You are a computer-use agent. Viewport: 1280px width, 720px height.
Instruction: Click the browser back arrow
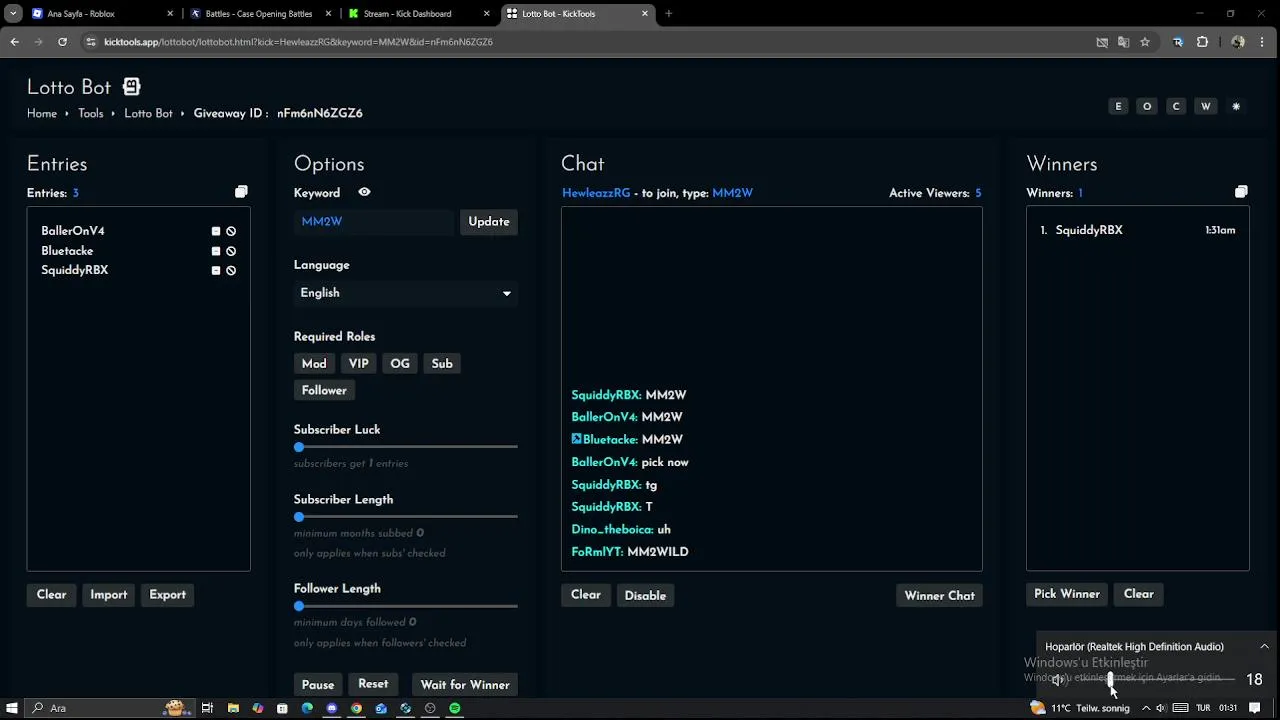coord(14,42)
